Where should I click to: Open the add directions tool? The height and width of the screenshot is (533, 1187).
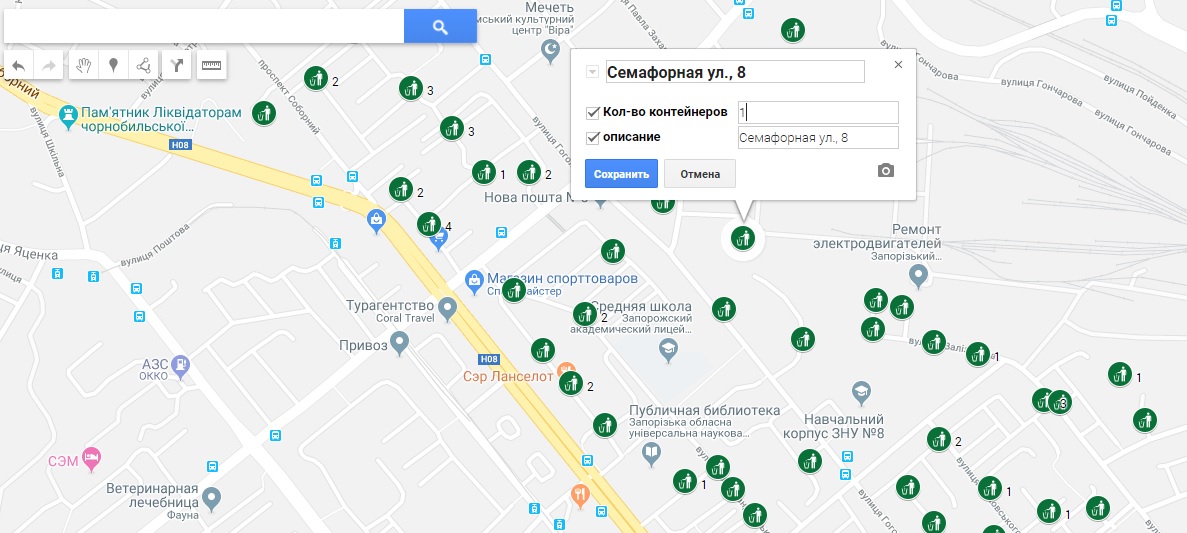coord(176,66)
